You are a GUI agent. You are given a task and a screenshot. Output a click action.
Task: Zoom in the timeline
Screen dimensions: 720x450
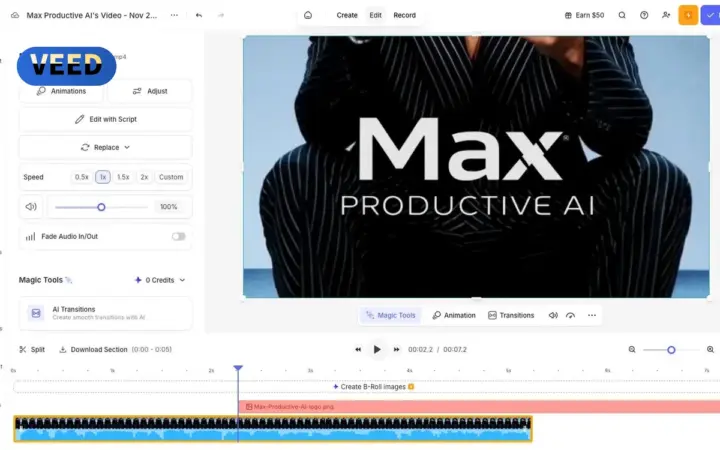(x=710, y=349)
